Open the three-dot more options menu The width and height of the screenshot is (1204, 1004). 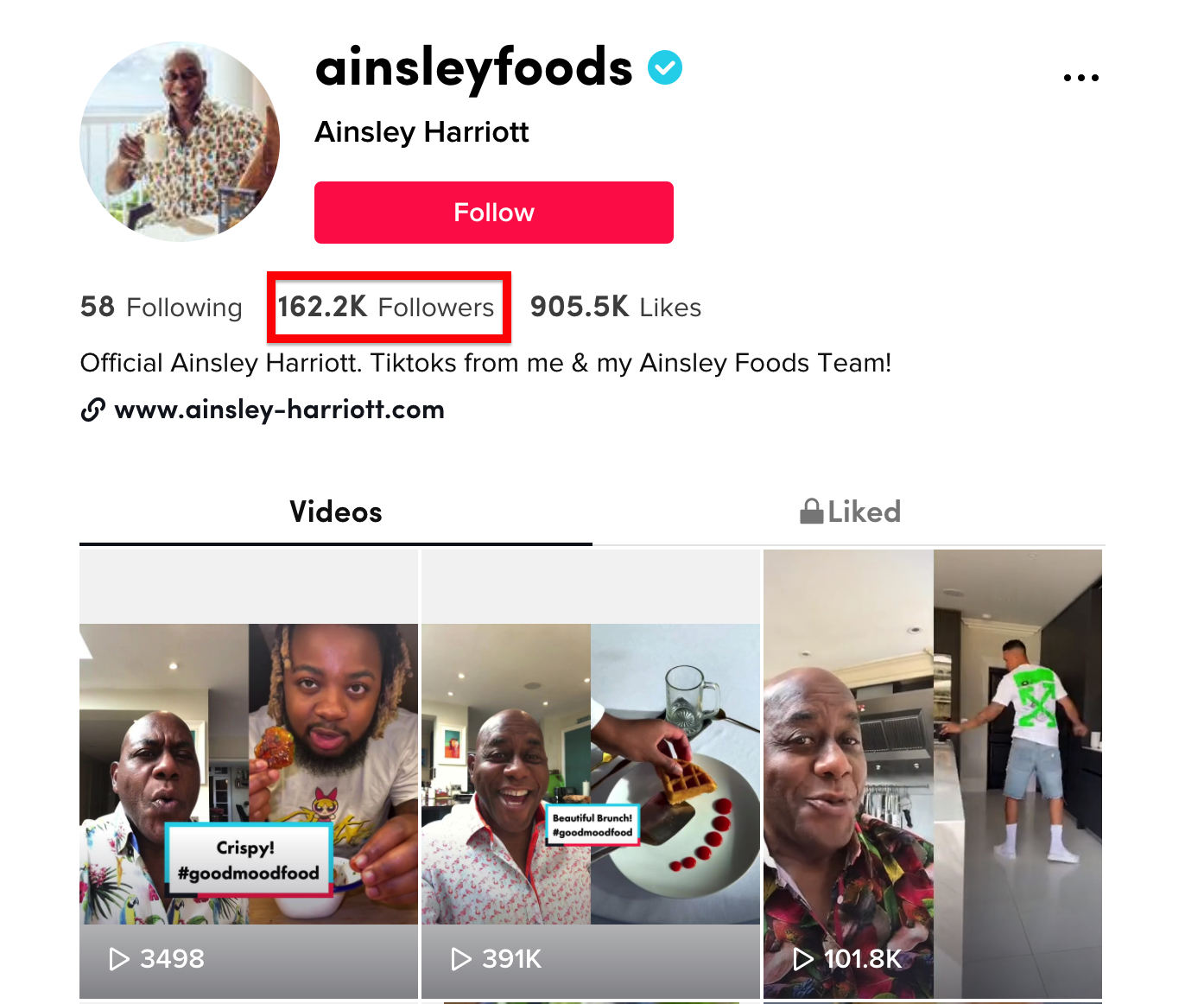tap(1081, 78)
